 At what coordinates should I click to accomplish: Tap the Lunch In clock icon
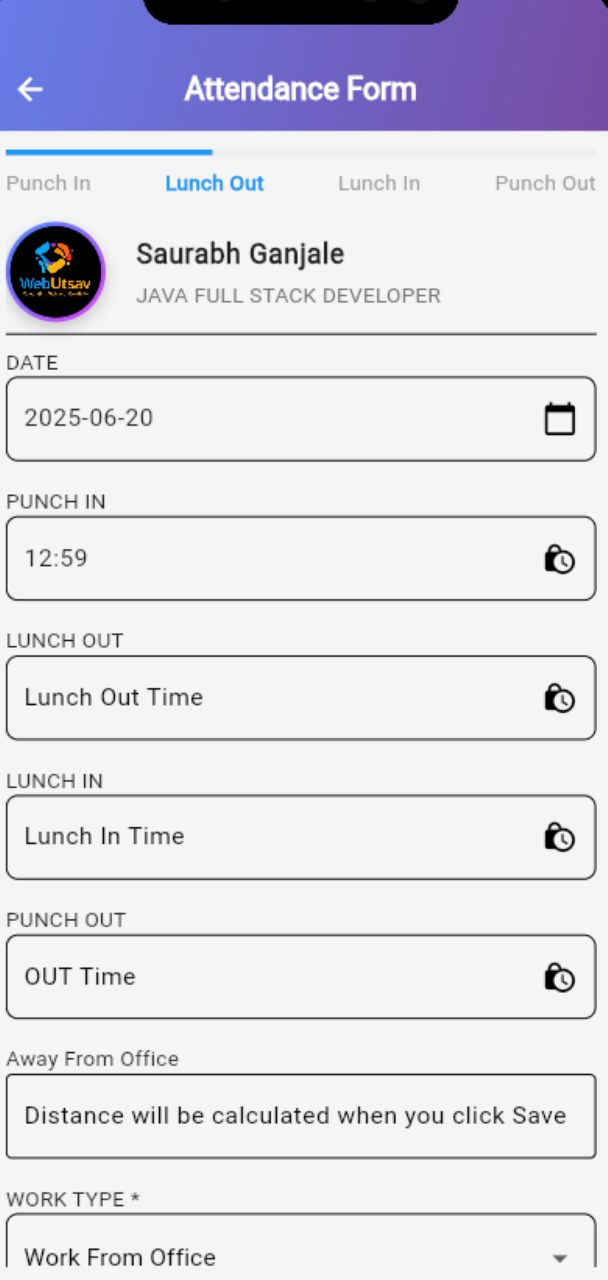point(559,837)
